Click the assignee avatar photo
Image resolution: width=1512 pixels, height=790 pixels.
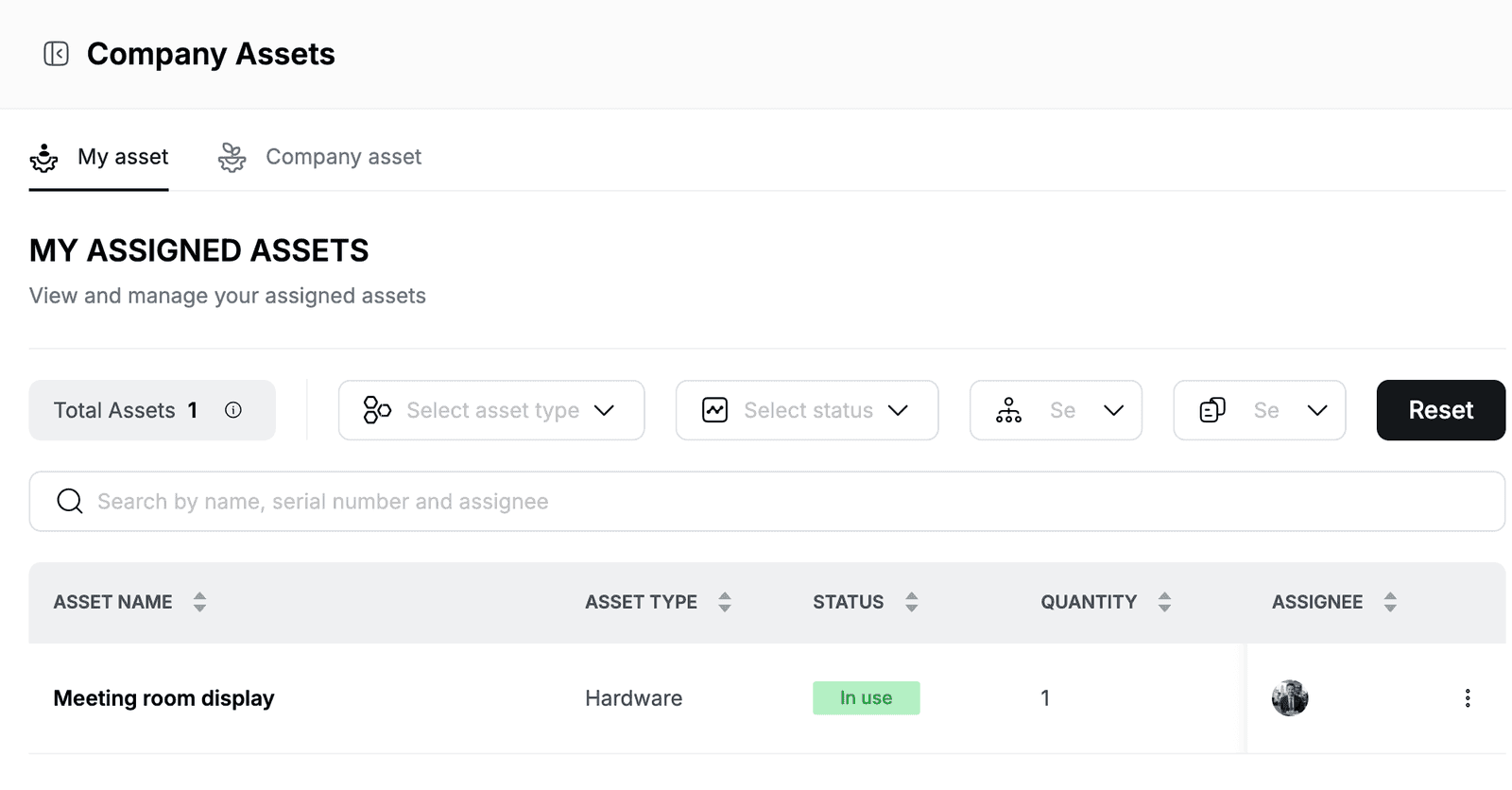[x=1290, y=698]
